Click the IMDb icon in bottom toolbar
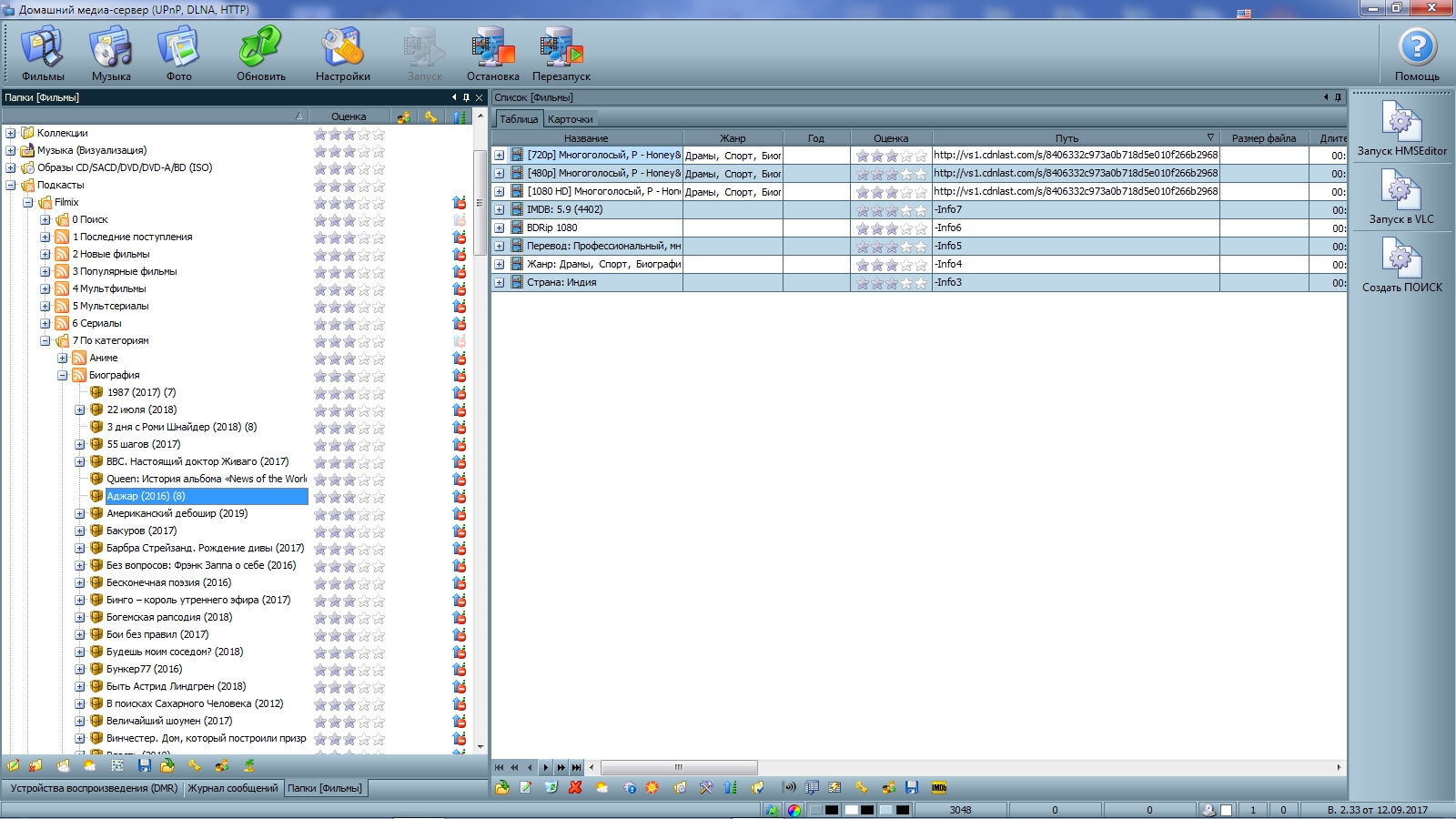The width and height of the screenshot is (1456, 819). coord(939,788)
